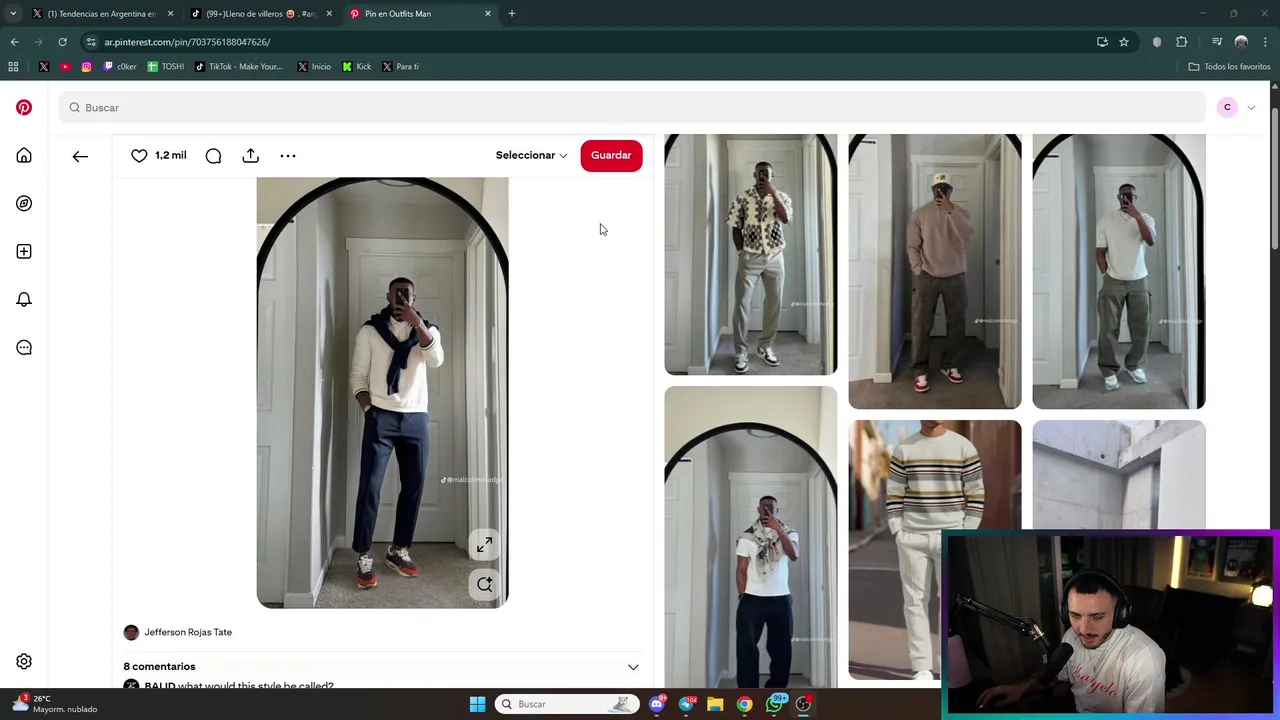1280x720 pixels.
Task: Open the Seleccionar board dropdown
Action: coord(531,155)
